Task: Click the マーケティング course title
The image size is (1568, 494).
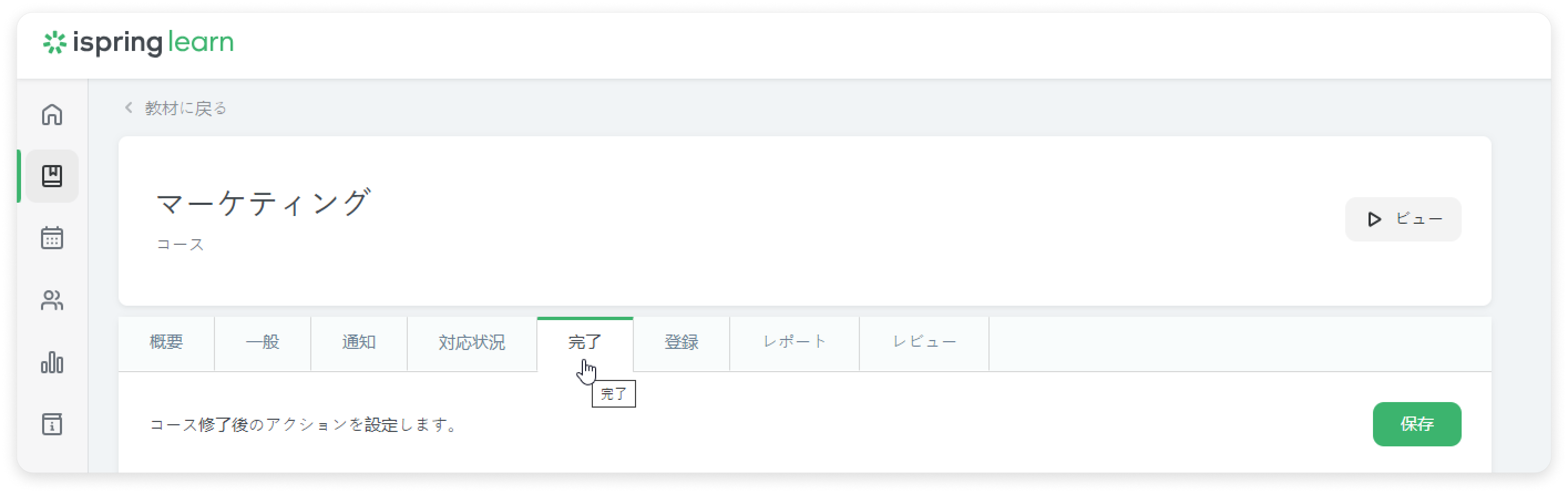Action: 263,203
